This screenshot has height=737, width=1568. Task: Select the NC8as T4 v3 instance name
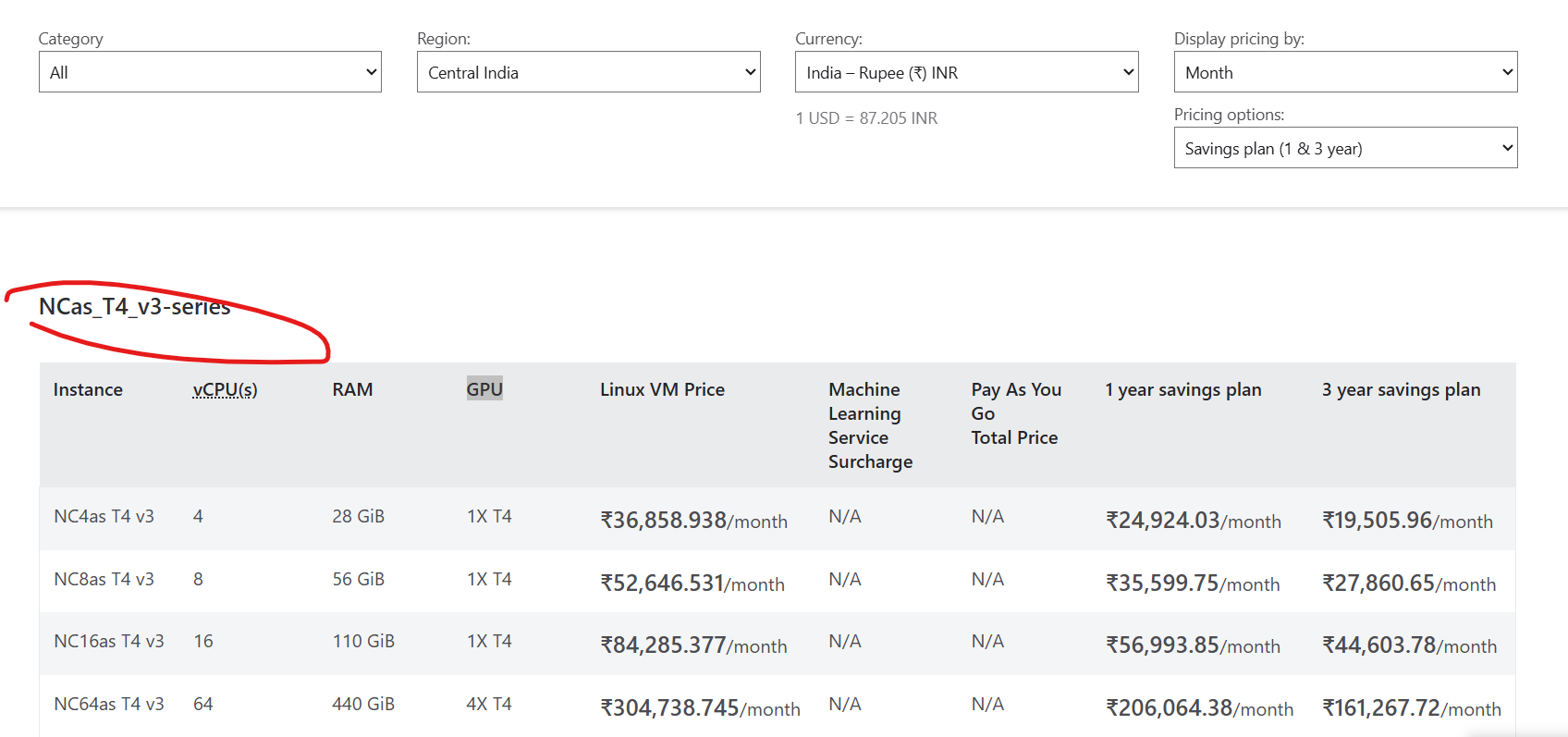tap(104, 579)
